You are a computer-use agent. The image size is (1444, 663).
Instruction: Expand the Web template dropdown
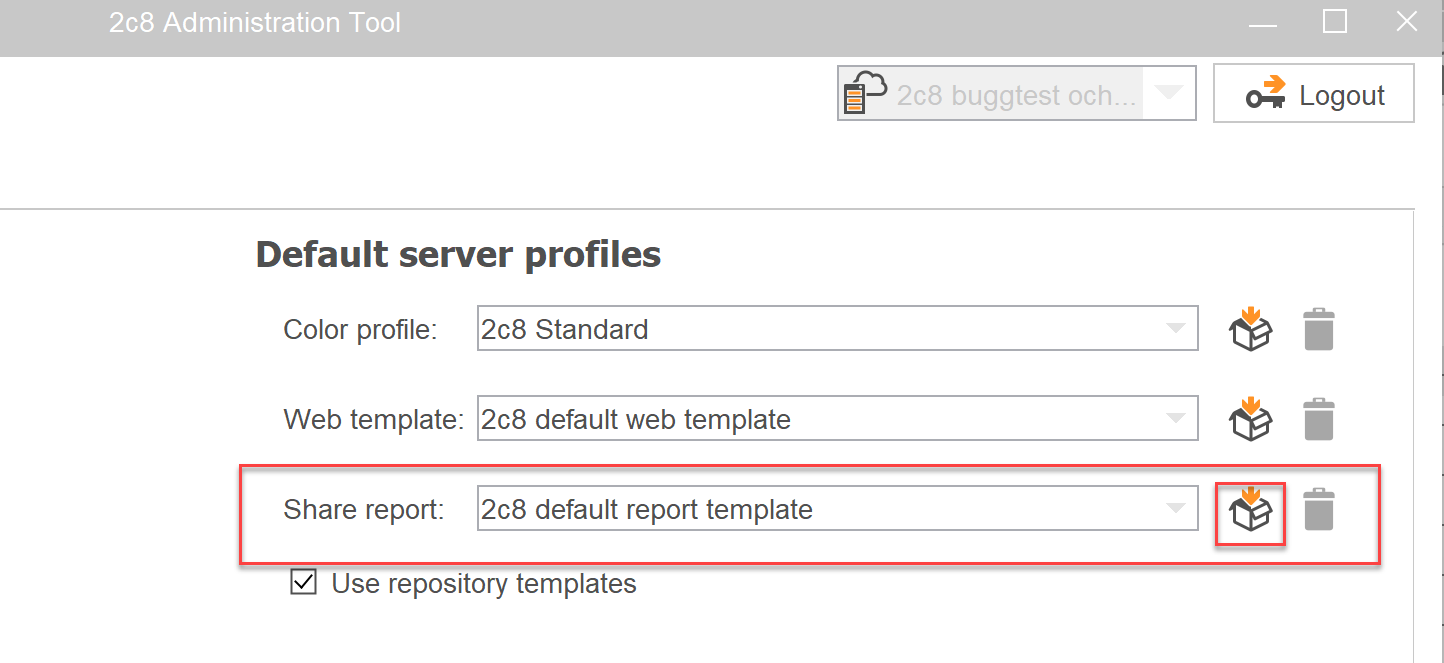[x=838, y=419]
